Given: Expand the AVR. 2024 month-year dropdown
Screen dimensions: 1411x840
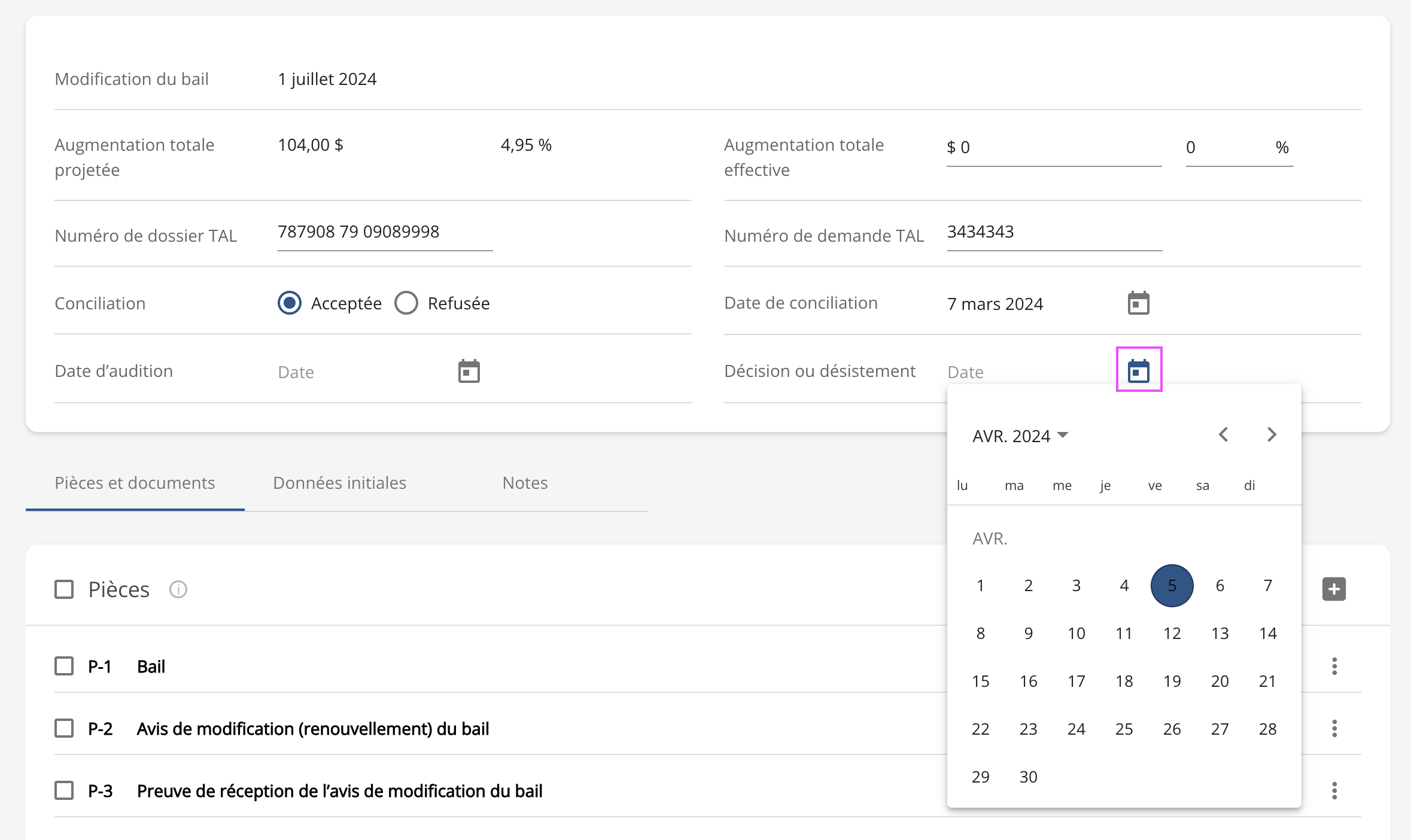Looking at the screenshot, I should (x=1020, y=436).
